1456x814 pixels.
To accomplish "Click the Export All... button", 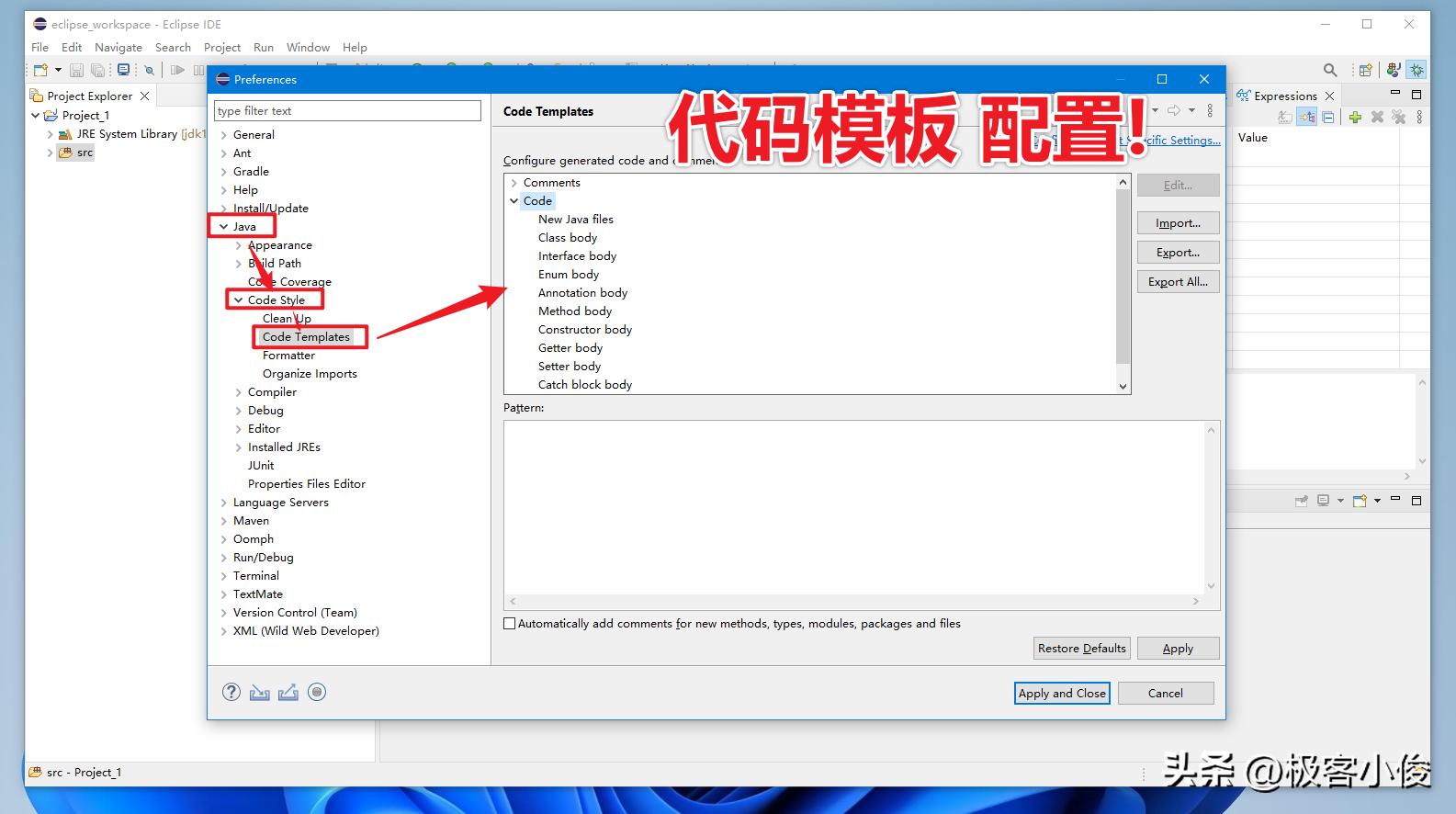I will point(1179,281).
